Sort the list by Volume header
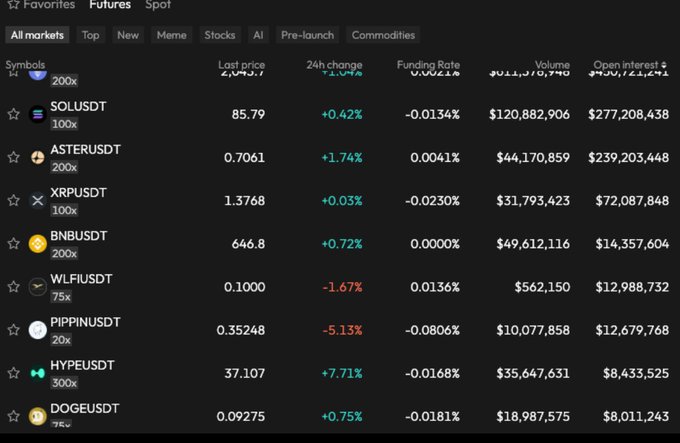Viewport: 680px width, 443px height. point(552,65)
